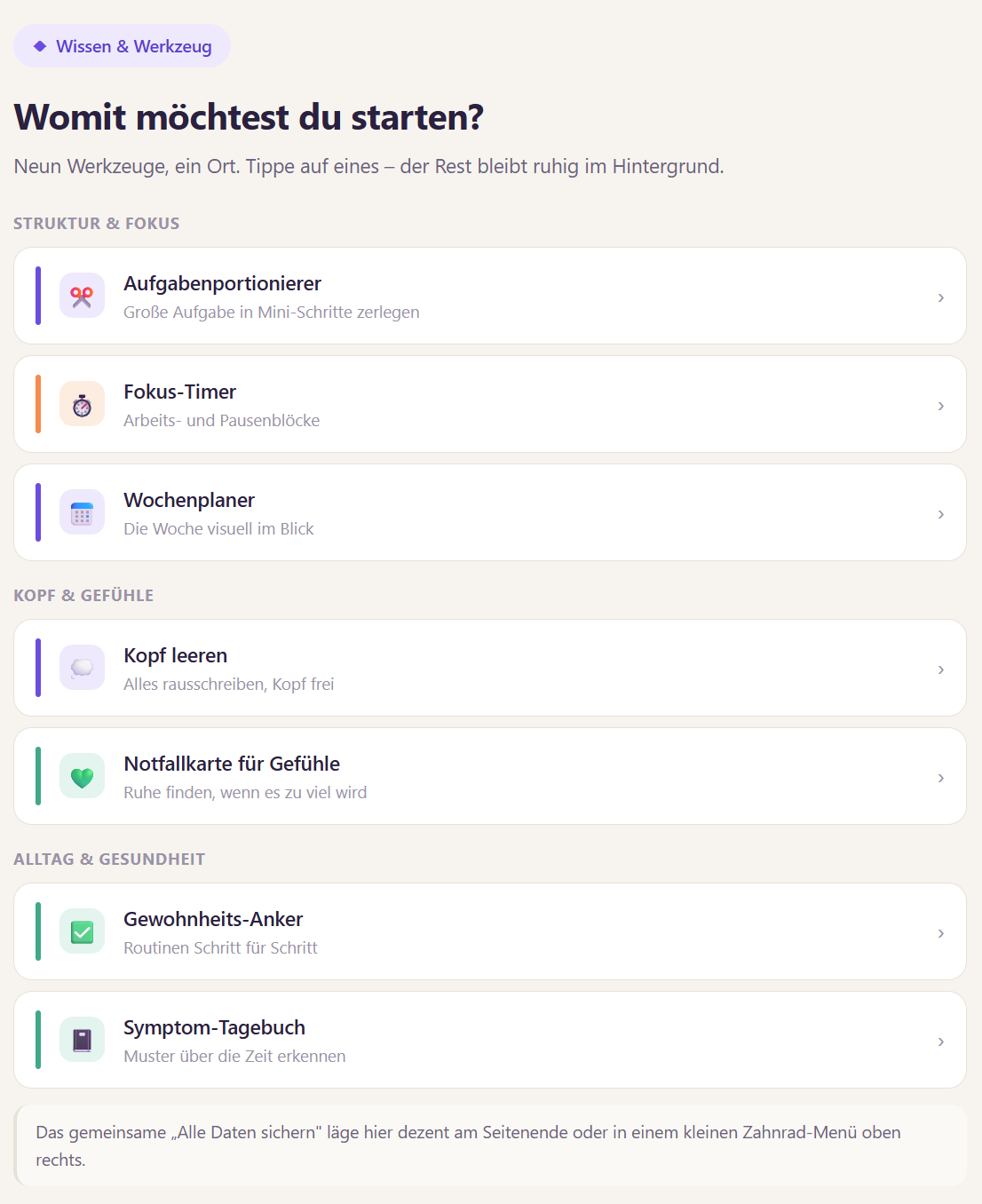This screenshot has width=982, height=1204.
Task: Click the green heart icon of Notfallkarte
Action: (82, 776)
